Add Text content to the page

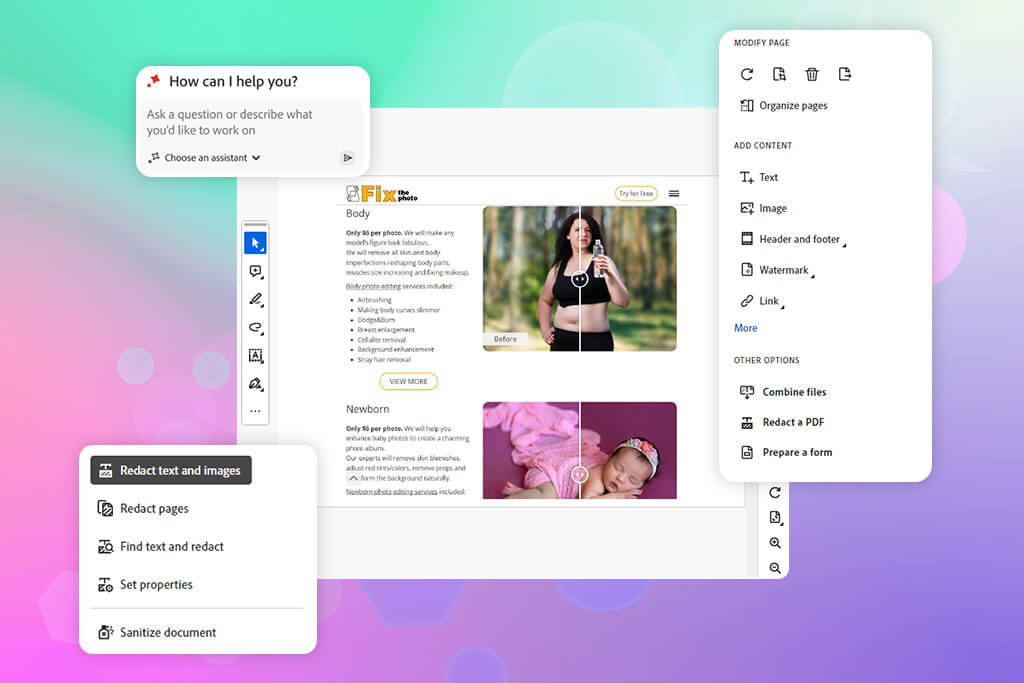coord(759,177)
